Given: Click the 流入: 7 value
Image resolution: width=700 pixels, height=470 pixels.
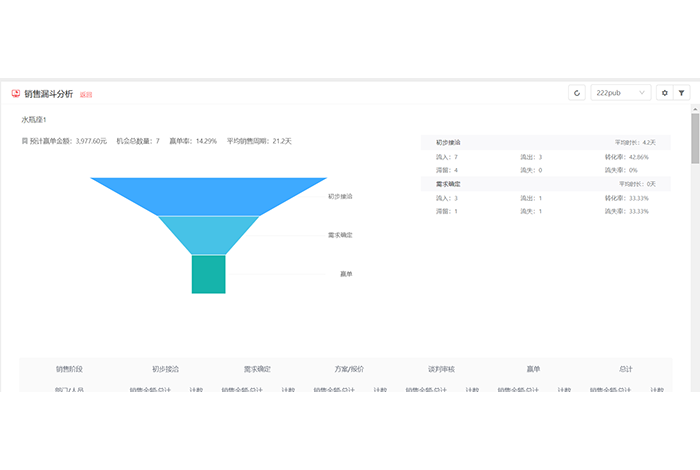Looking at the screenshot, I should point(447,157).
